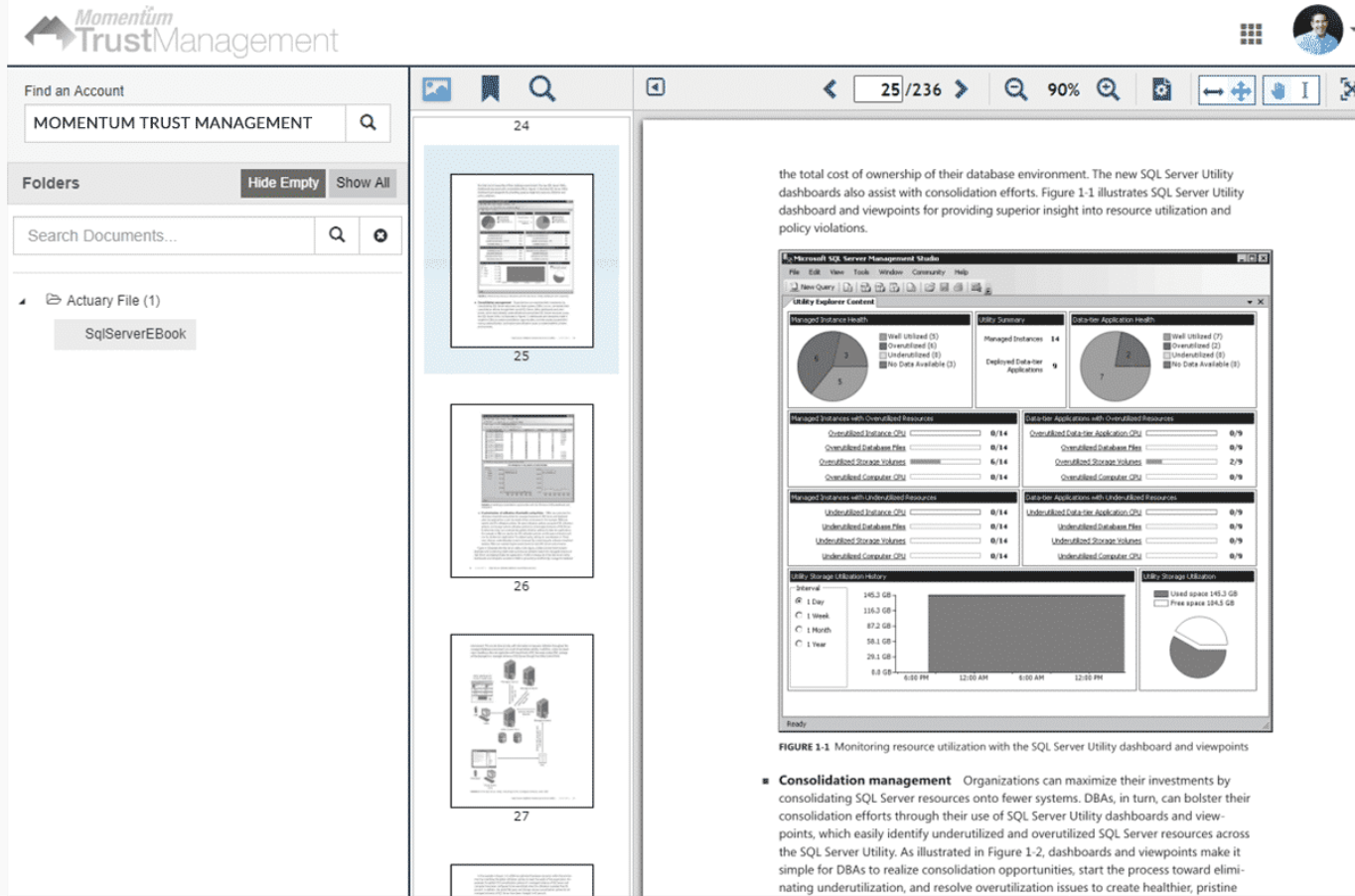Switch to the page thumbnails panel
Viewport: 1355px width, 896px height.
point(437,89)
